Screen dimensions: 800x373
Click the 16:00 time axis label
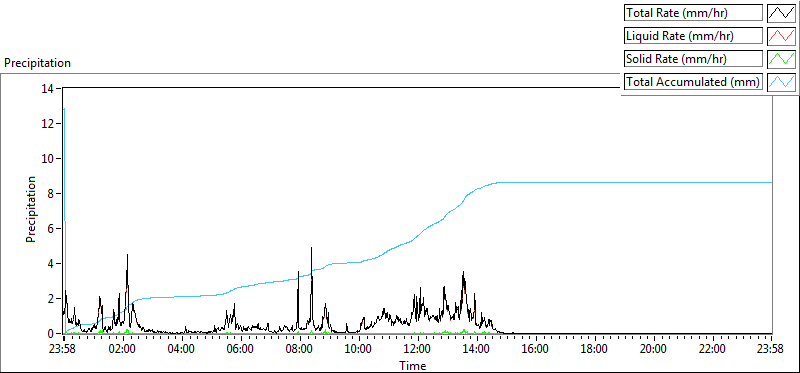coord(535,350)
